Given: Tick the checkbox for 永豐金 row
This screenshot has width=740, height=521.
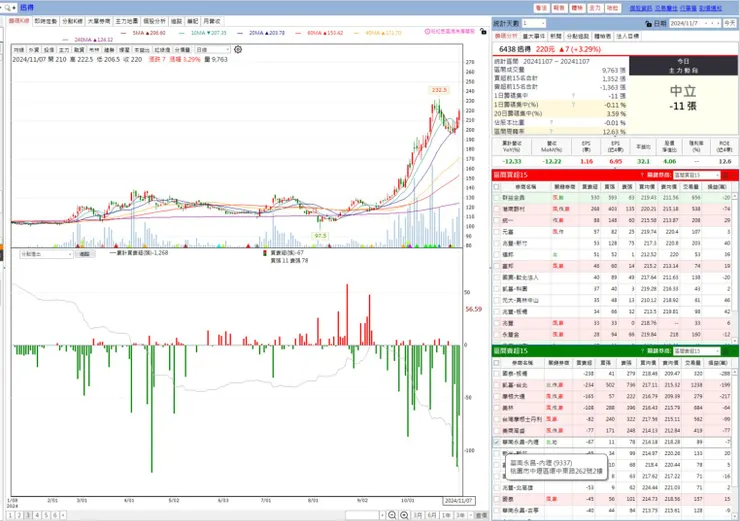Looking at the screenshot, I should (x=496, y=335).
